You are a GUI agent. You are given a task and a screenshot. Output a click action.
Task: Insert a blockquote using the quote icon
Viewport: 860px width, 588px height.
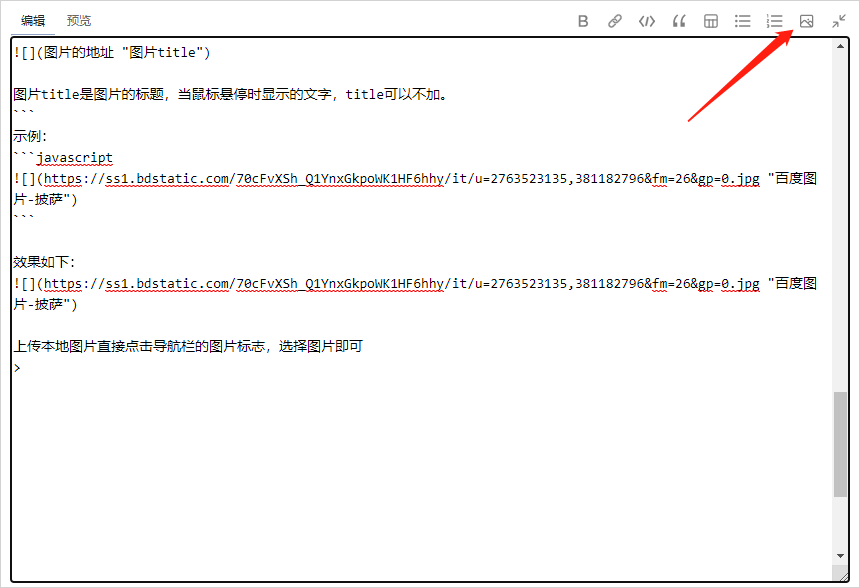(679, 21)
